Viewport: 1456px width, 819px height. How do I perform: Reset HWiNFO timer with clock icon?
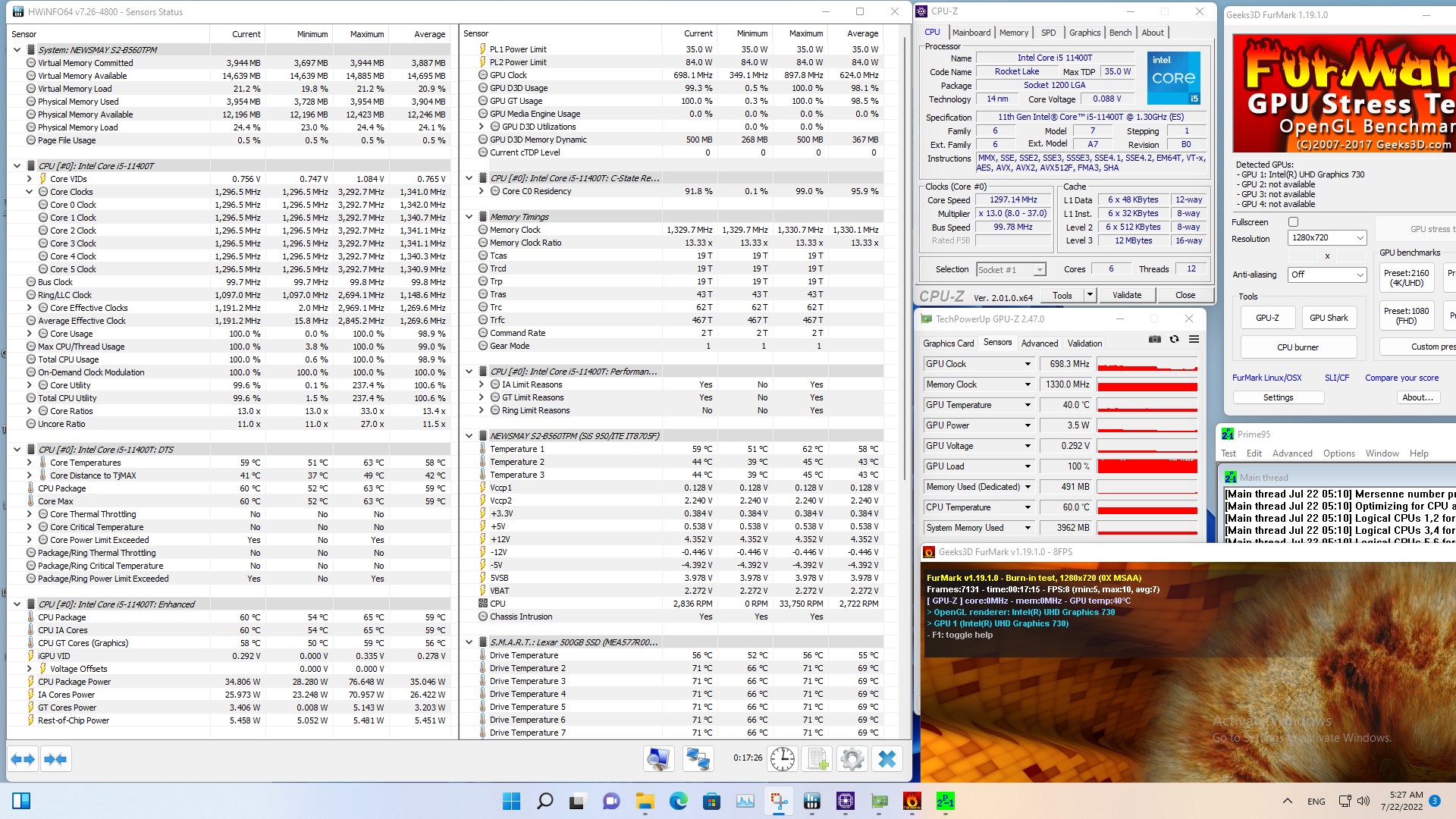(x=782, y=758)
